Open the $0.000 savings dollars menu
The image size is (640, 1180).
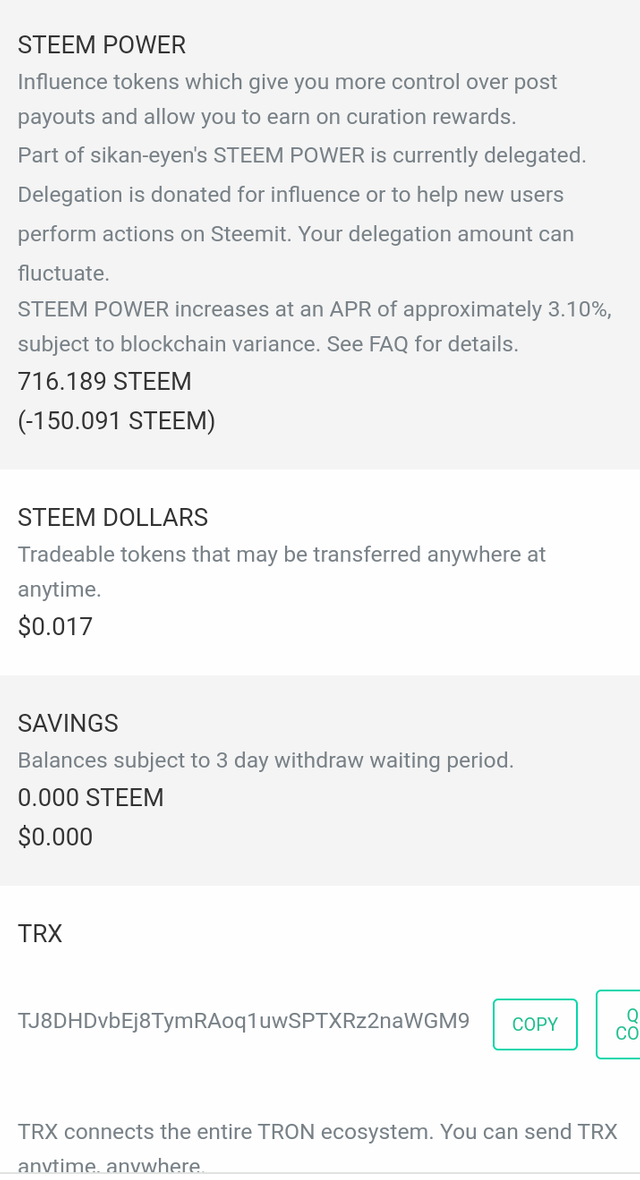55,837
